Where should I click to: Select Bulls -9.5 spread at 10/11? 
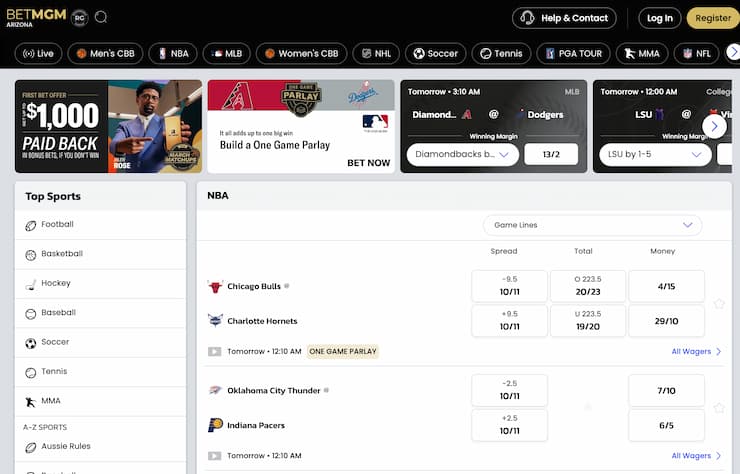click(509, 286)
